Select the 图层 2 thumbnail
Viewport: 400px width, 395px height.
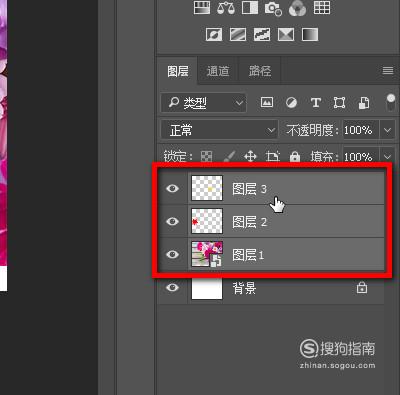(207, 221)
